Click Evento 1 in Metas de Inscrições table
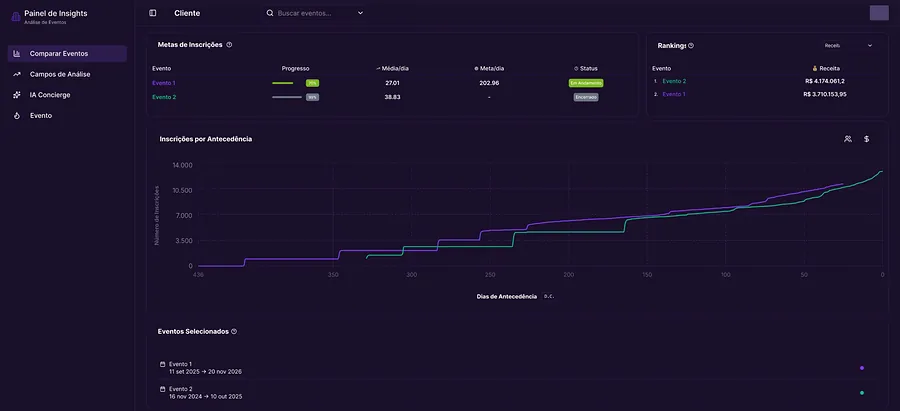The width and height of the screenshot is (900, 411). tap(164, 83)
